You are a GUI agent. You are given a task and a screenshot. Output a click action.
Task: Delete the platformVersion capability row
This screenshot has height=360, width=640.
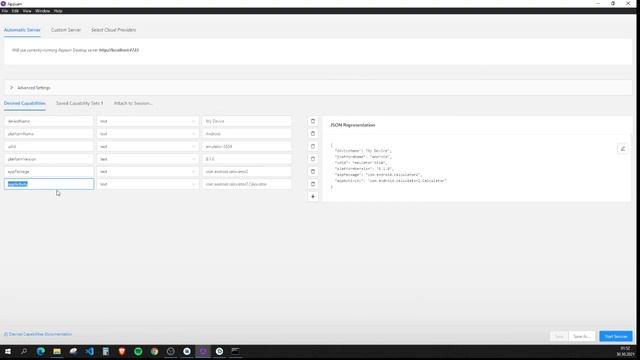point(313,159)
